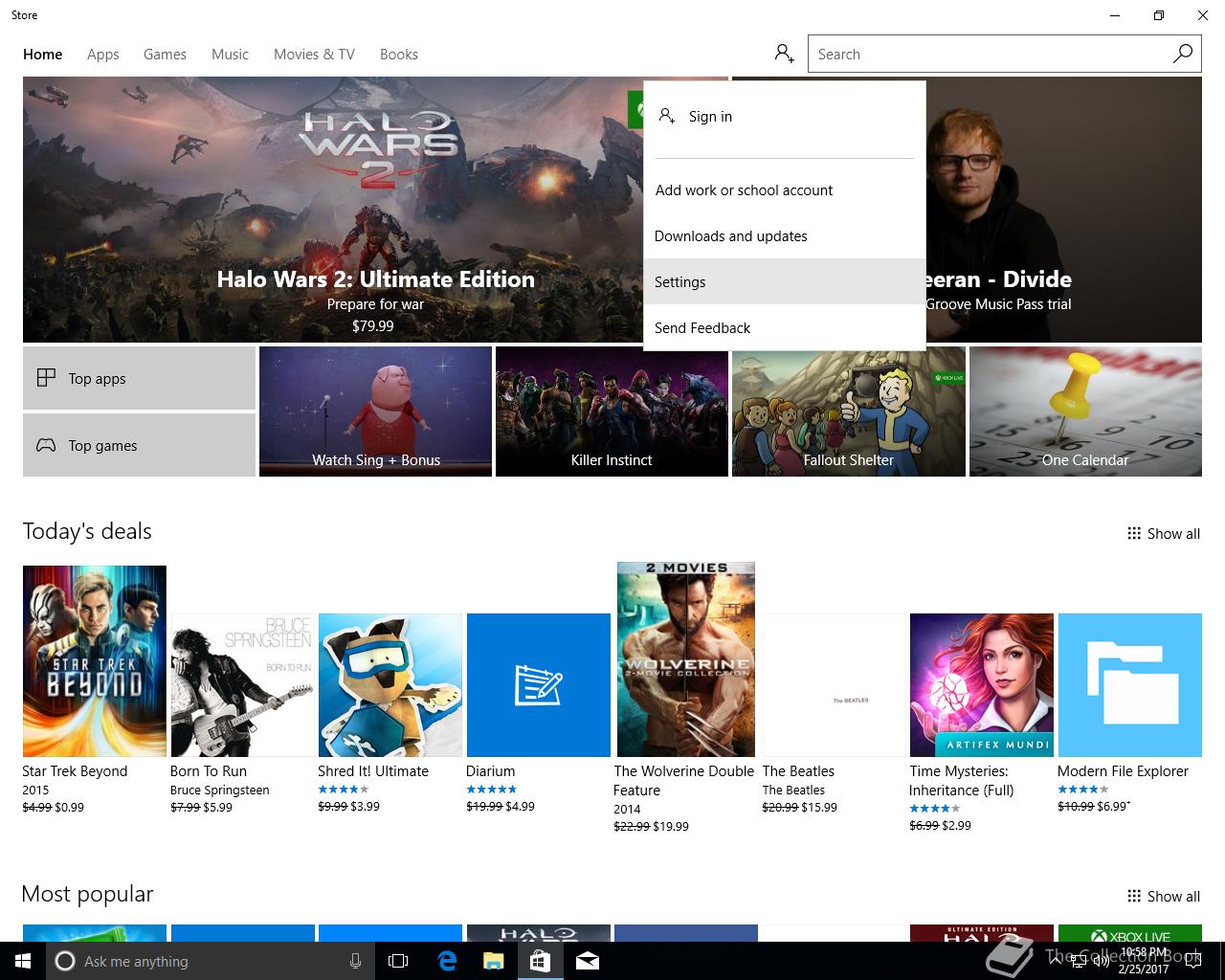Viewport: 1225px width, 980px height.
Task: Open the Games tab
Action: tap(165, 55)
